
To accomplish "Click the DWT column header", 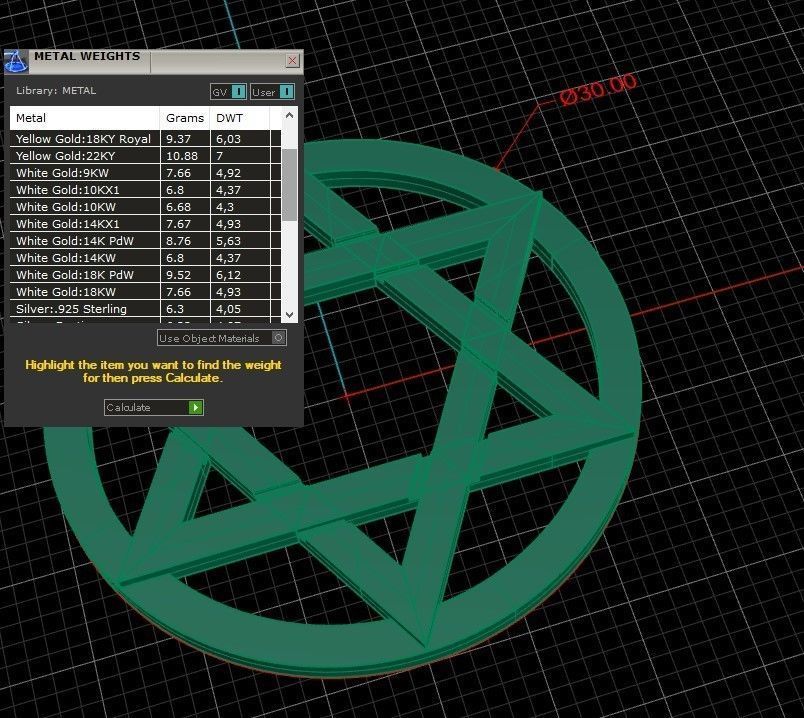I will click(x=239, y=118).
